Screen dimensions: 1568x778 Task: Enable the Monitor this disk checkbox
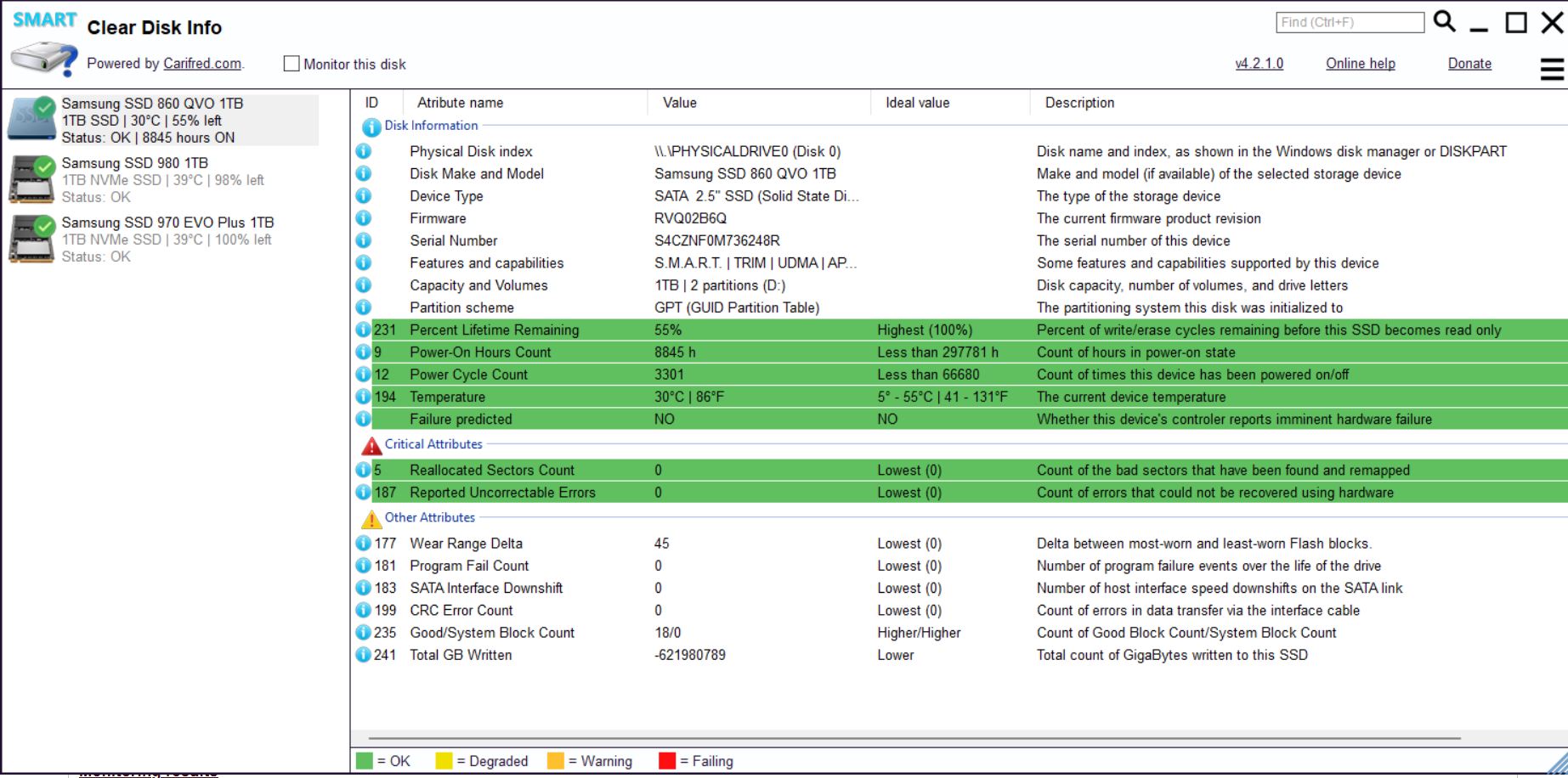(x=292, y=64)
